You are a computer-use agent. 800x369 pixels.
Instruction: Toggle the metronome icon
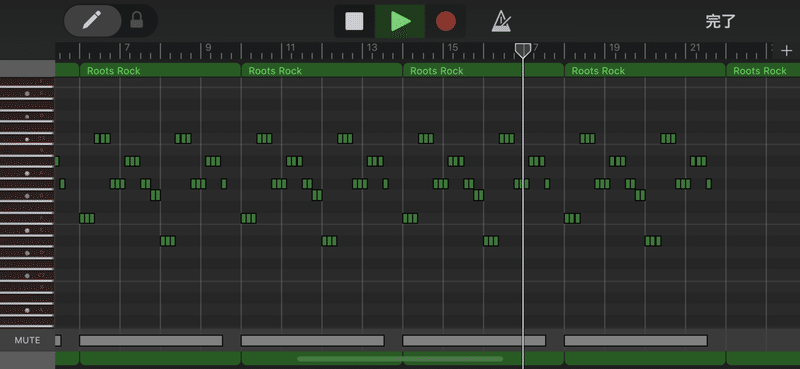[x=501, y=21]
